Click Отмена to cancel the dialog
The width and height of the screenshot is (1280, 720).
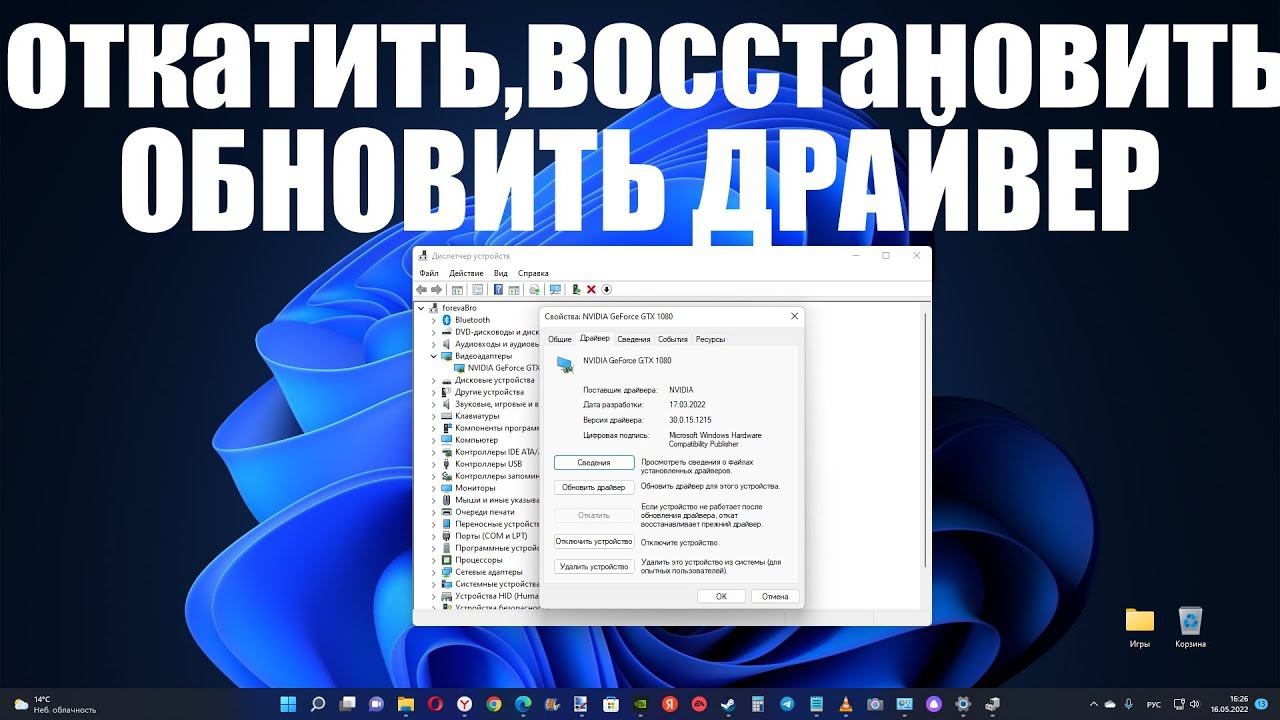point(775,597)
